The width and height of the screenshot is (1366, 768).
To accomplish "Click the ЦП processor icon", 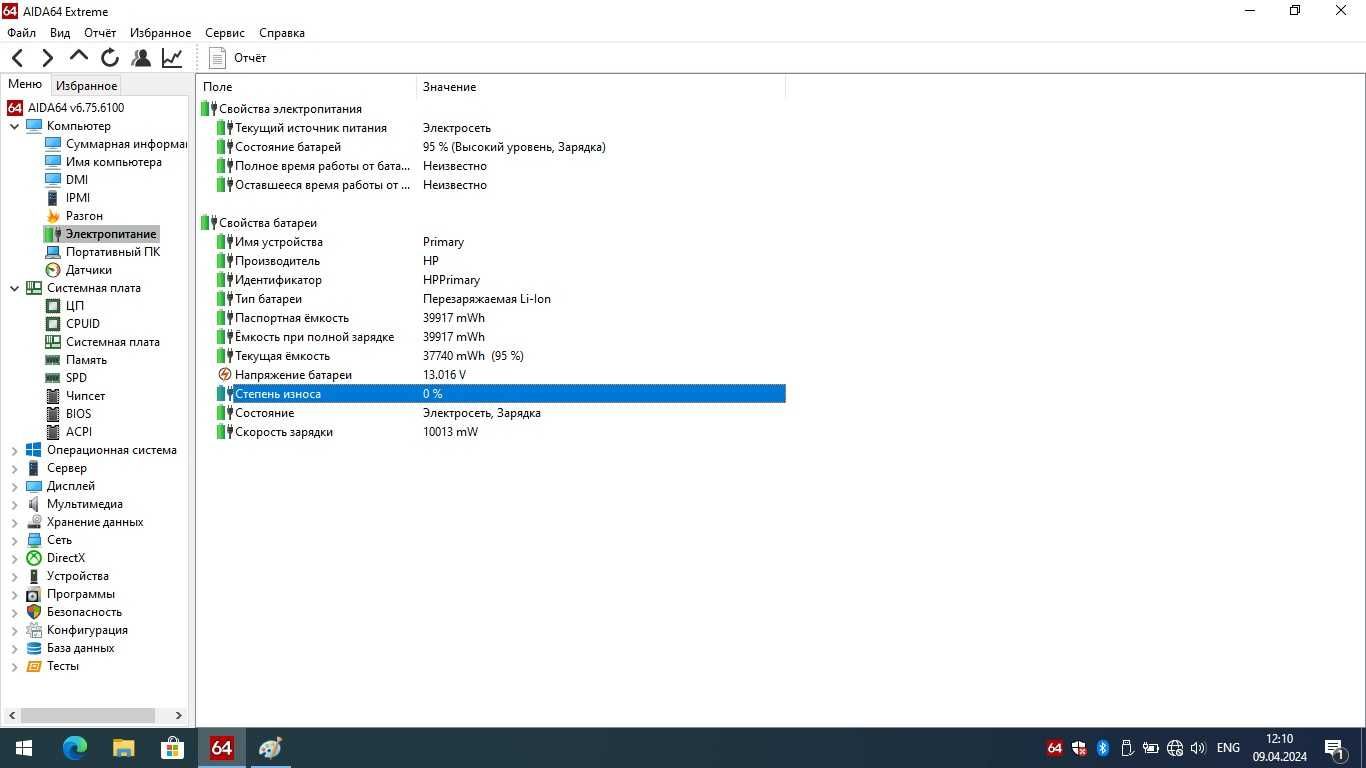I will (x=53, y=306).
